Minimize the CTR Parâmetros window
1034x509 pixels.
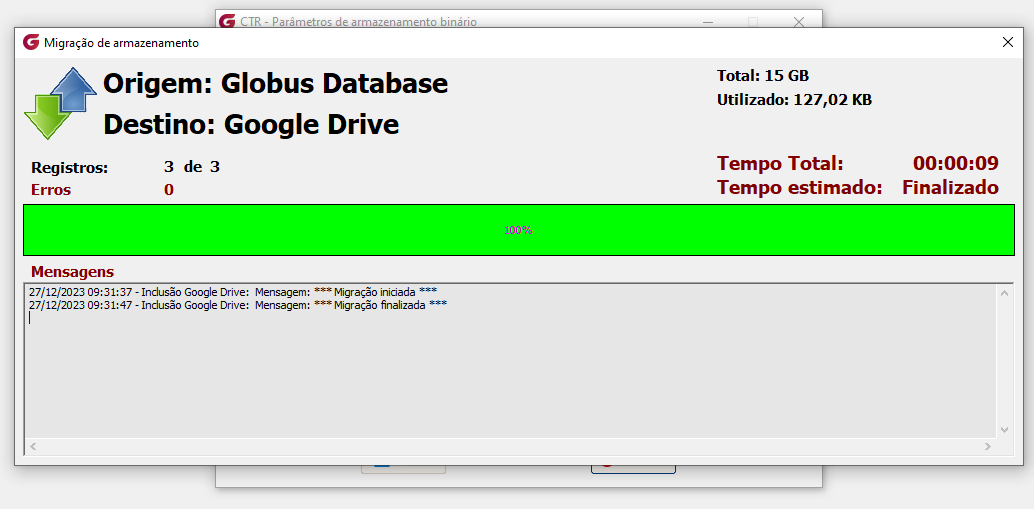[x=708, y=22]
